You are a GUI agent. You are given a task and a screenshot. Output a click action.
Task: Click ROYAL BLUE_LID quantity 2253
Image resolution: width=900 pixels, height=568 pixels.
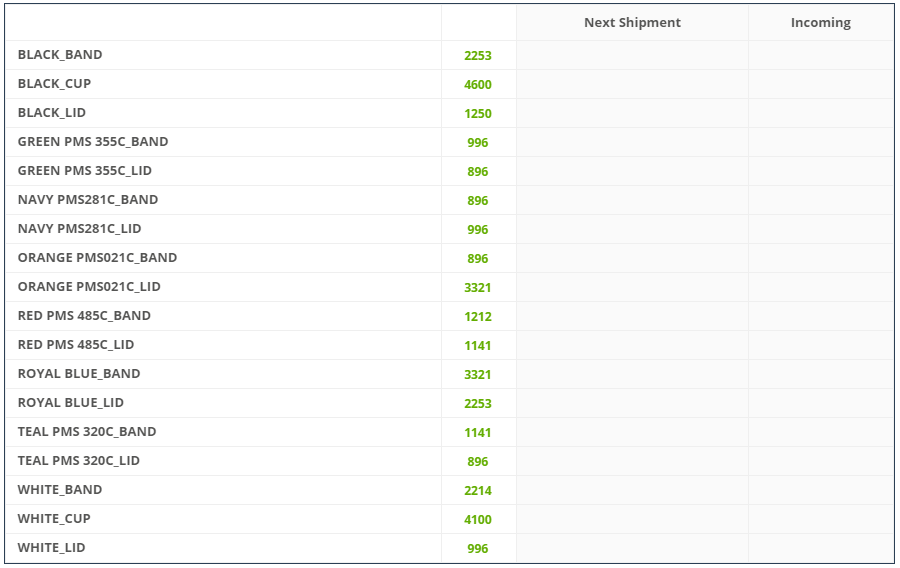[478, 403]
